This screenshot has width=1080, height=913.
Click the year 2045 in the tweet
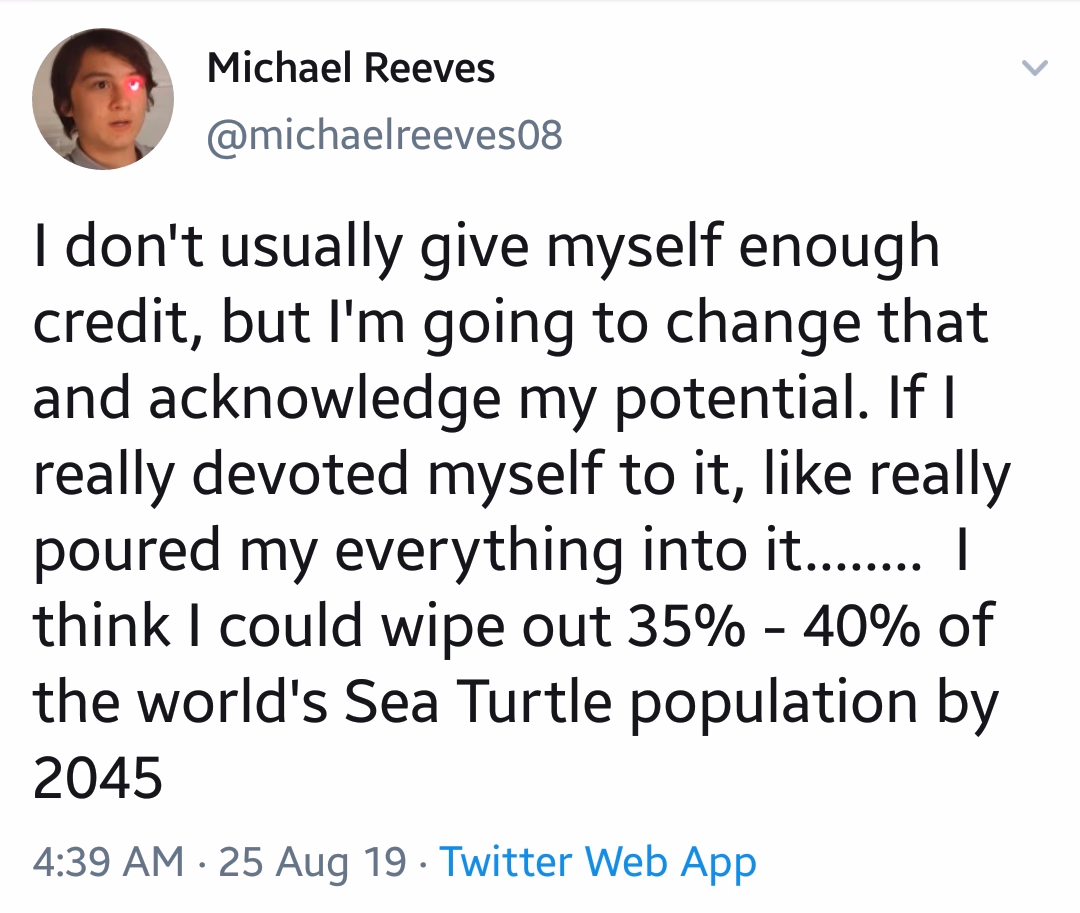[x=97, y=777]
